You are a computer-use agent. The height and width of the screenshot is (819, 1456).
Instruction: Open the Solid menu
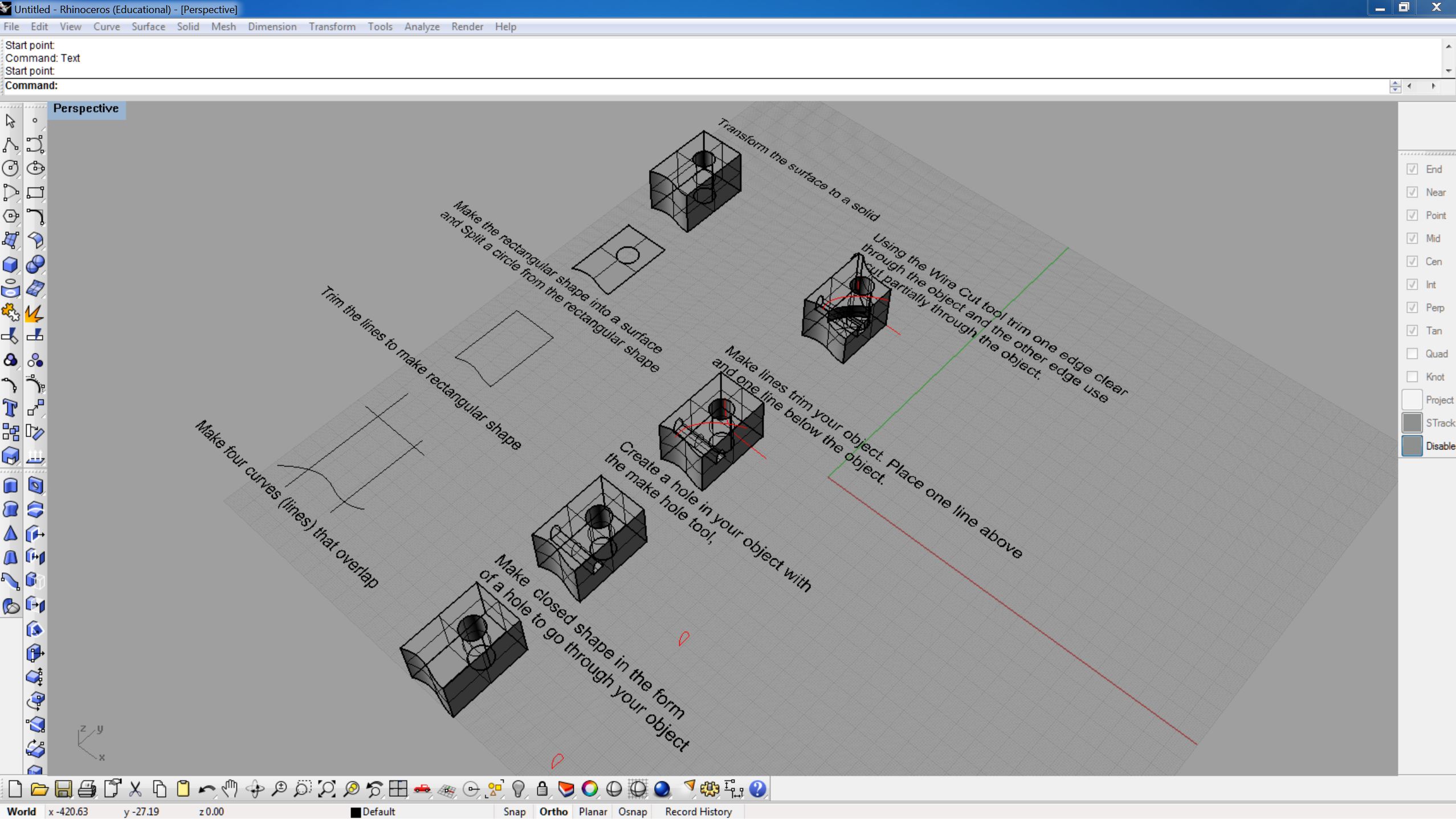tap(188, 26)
